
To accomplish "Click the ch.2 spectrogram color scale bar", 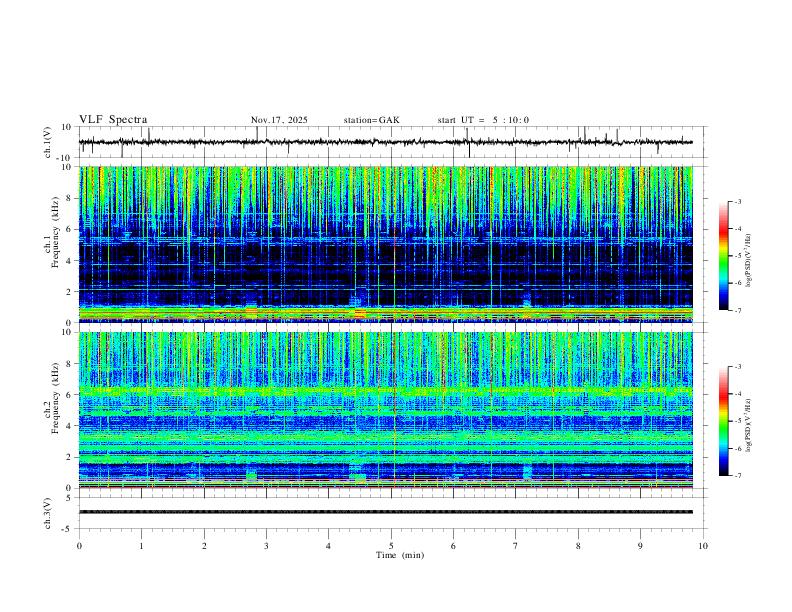I will pyautogui.click(x=723, y=421).
